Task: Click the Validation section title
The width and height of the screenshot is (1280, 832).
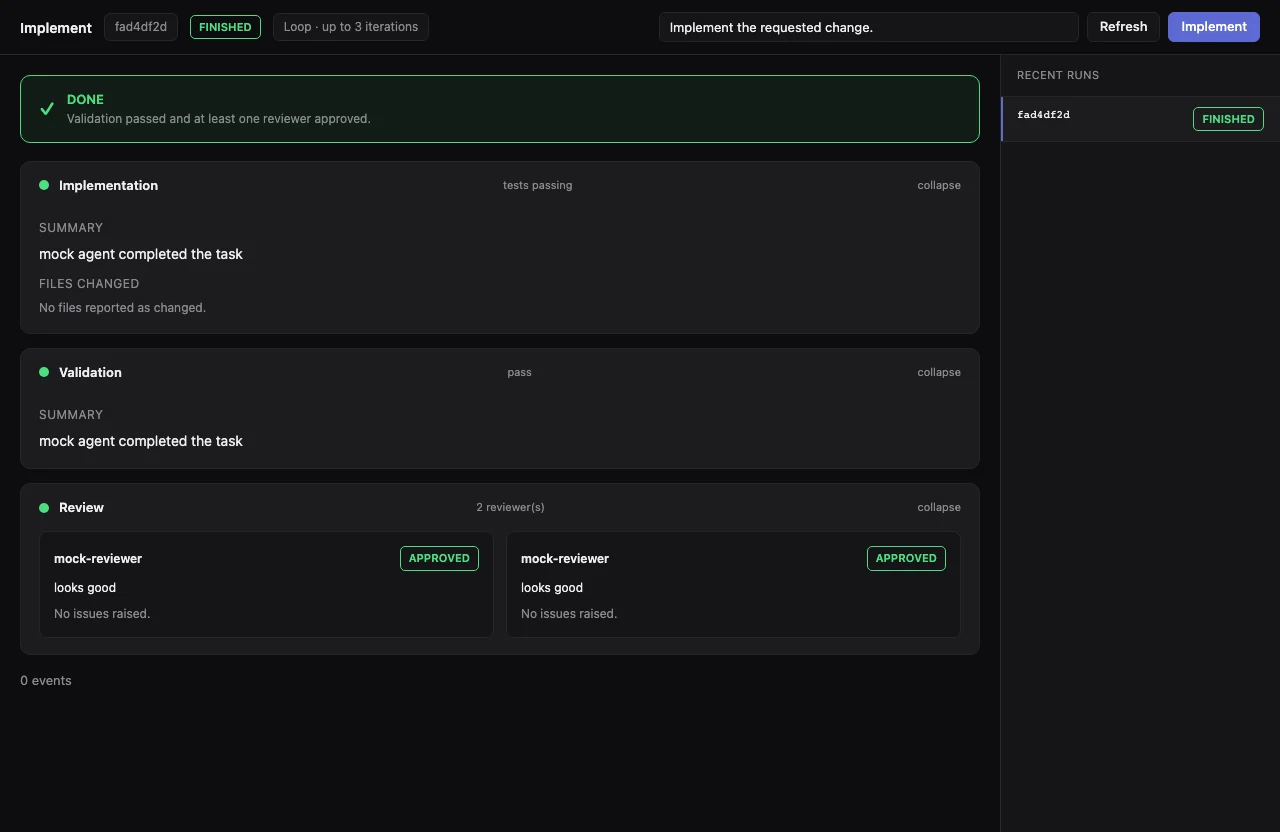Action: coord(90,372)
